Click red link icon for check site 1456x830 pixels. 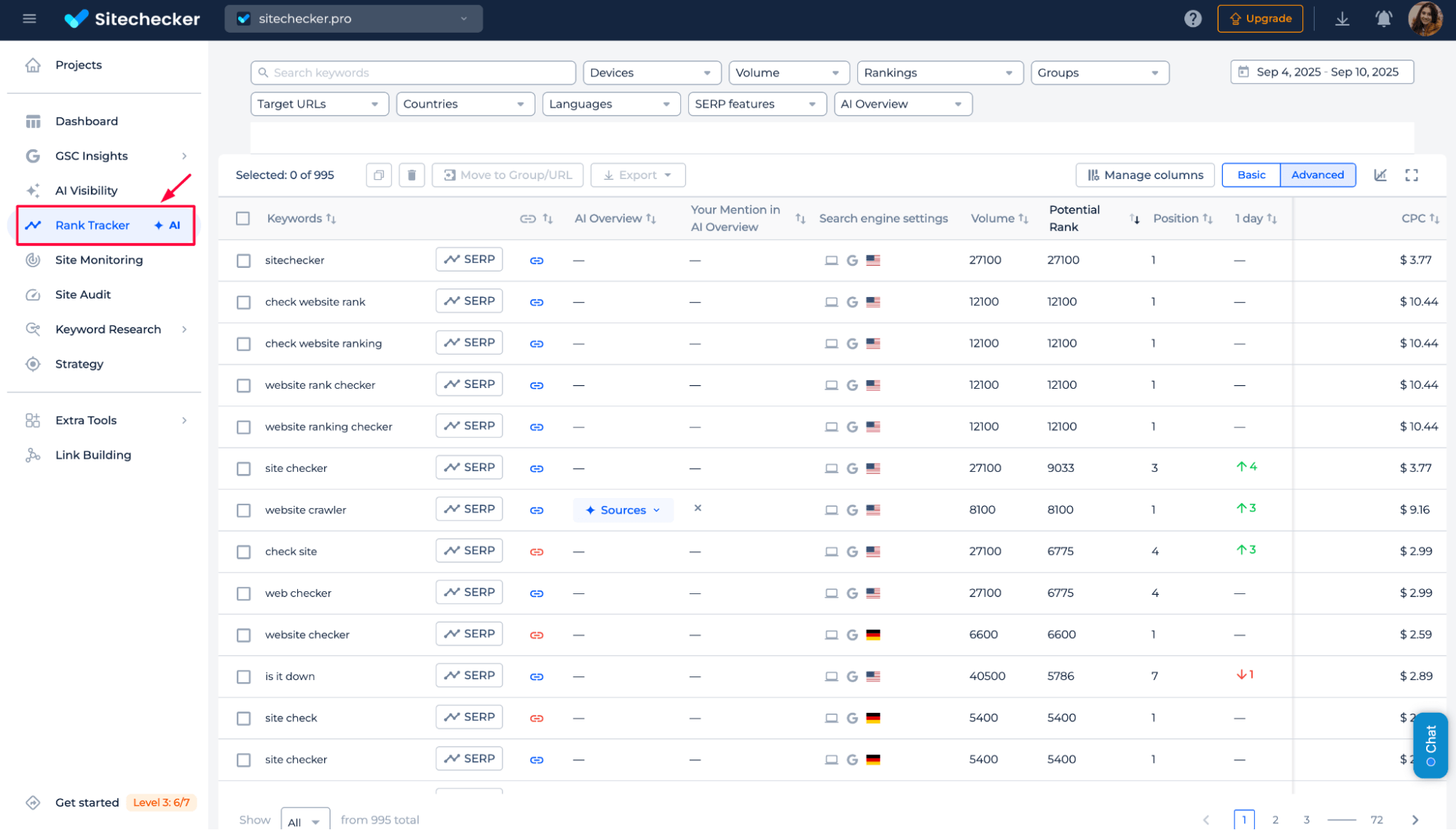tap(537, 552)
